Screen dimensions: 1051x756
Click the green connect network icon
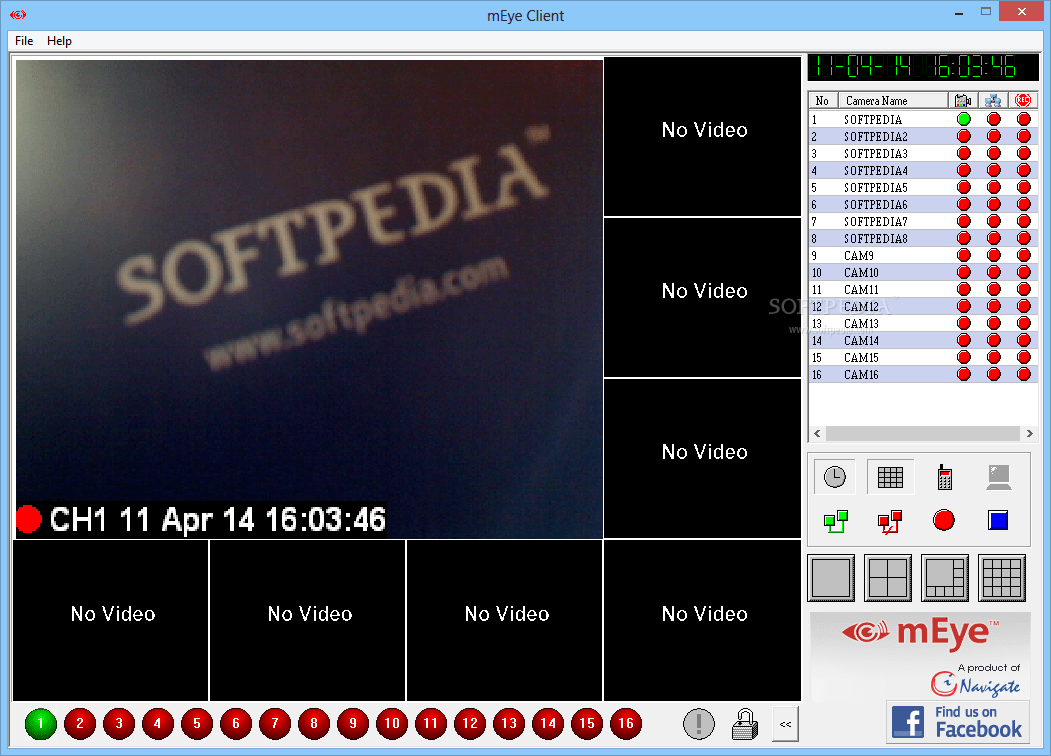(835, 521)
